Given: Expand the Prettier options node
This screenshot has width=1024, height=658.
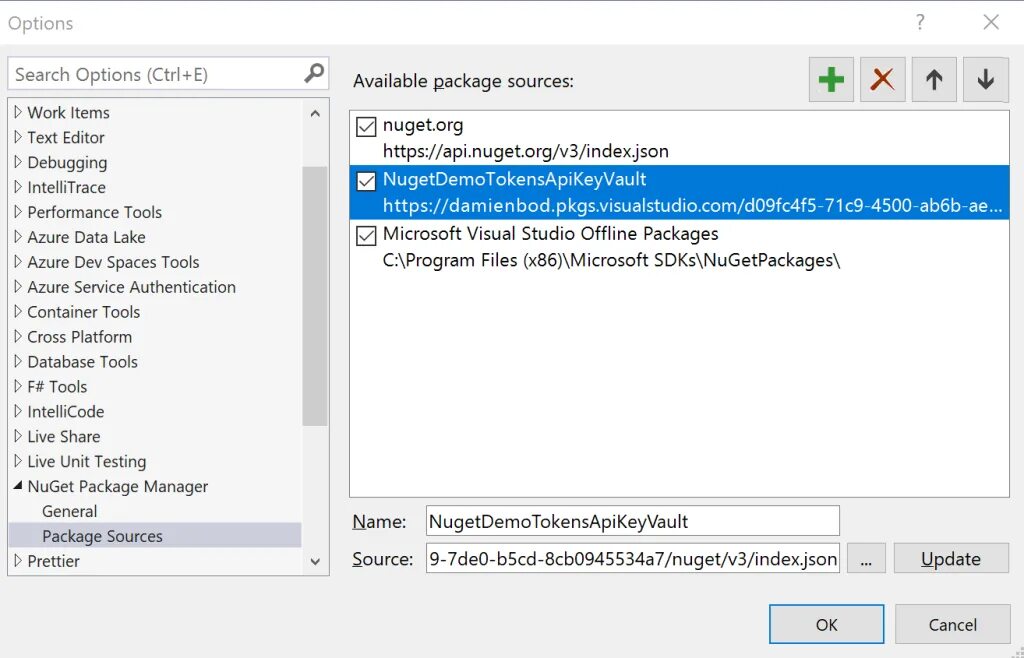Looking at the screenshot, I should [18, 561].
